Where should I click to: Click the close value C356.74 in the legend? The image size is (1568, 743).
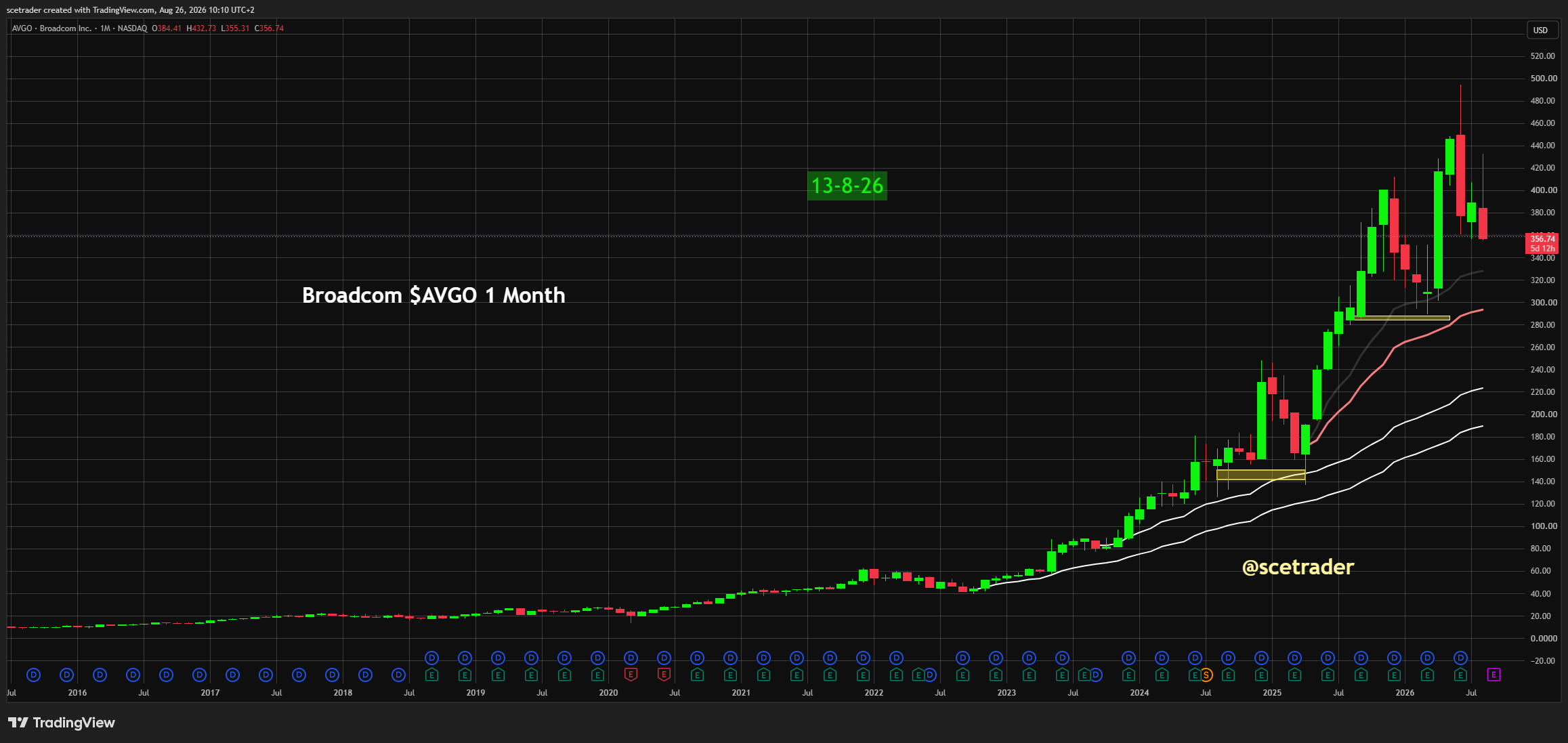269,28
